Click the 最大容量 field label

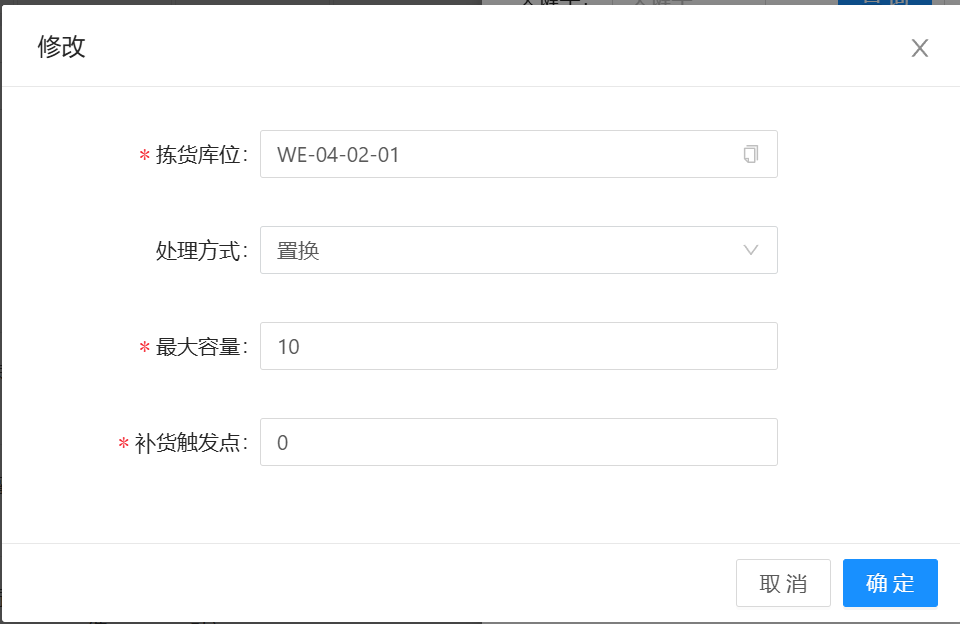pyautogui.click(x=201, y=347)
